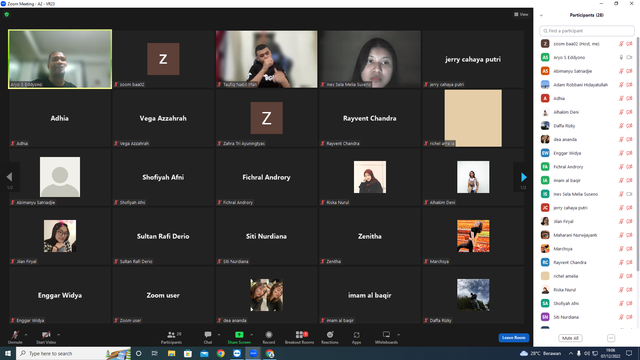Start recording with the Record icon
This screenshot has width=640, height=360.
coord(269,335)
